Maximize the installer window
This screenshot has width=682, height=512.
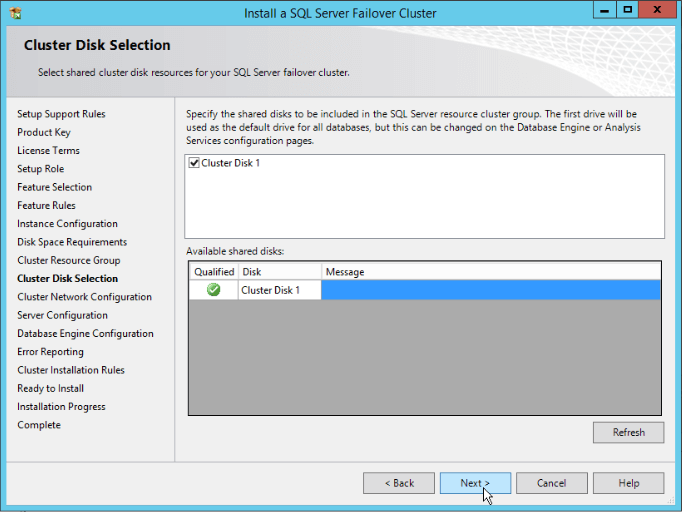pos(627,10)
